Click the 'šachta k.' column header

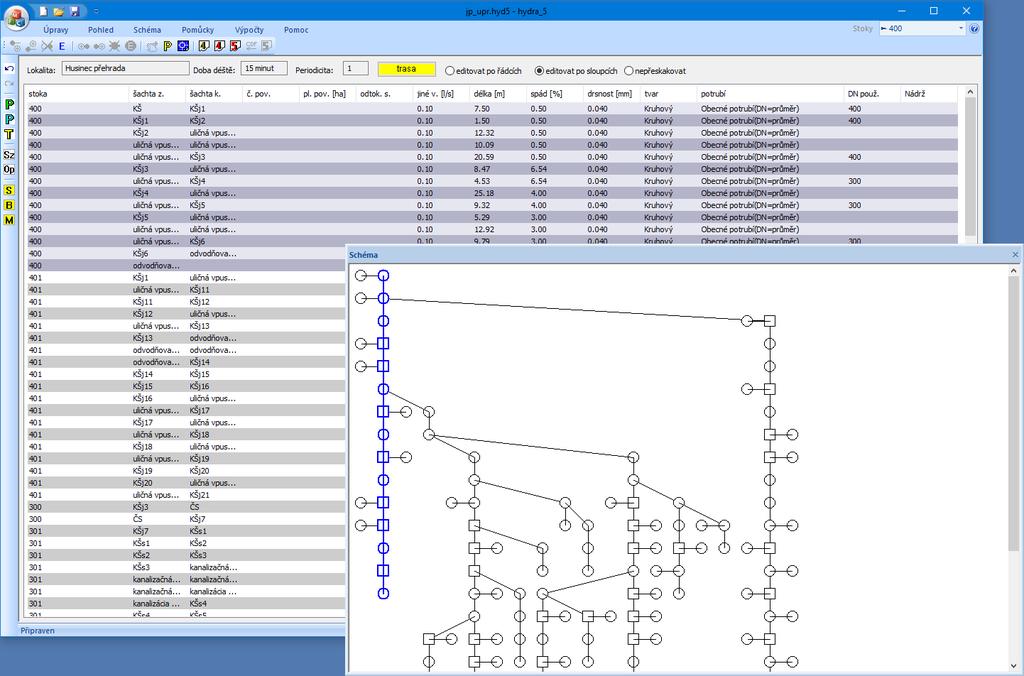tap(214, 94)
